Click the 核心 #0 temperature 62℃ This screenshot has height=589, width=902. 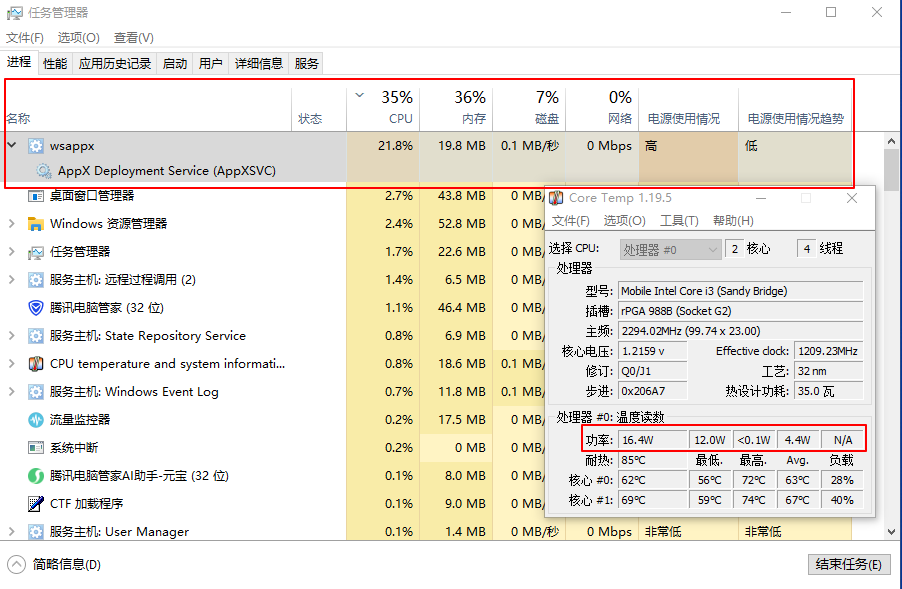pos(653,480)
